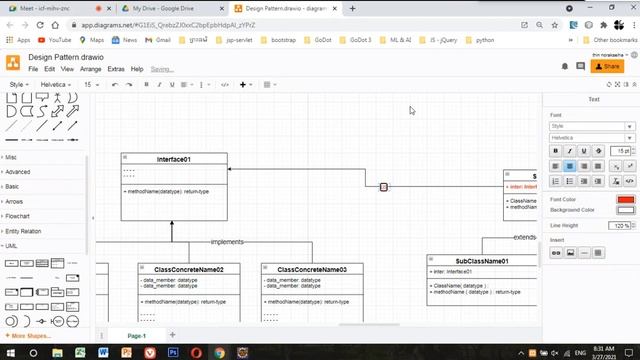Click the insert image button
This screenshot has width=640, height=360.
(x=570, y=253)
